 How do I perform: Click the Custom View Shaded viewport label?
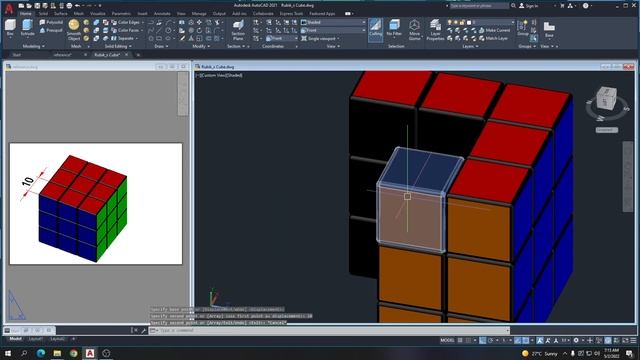point(220,76)
